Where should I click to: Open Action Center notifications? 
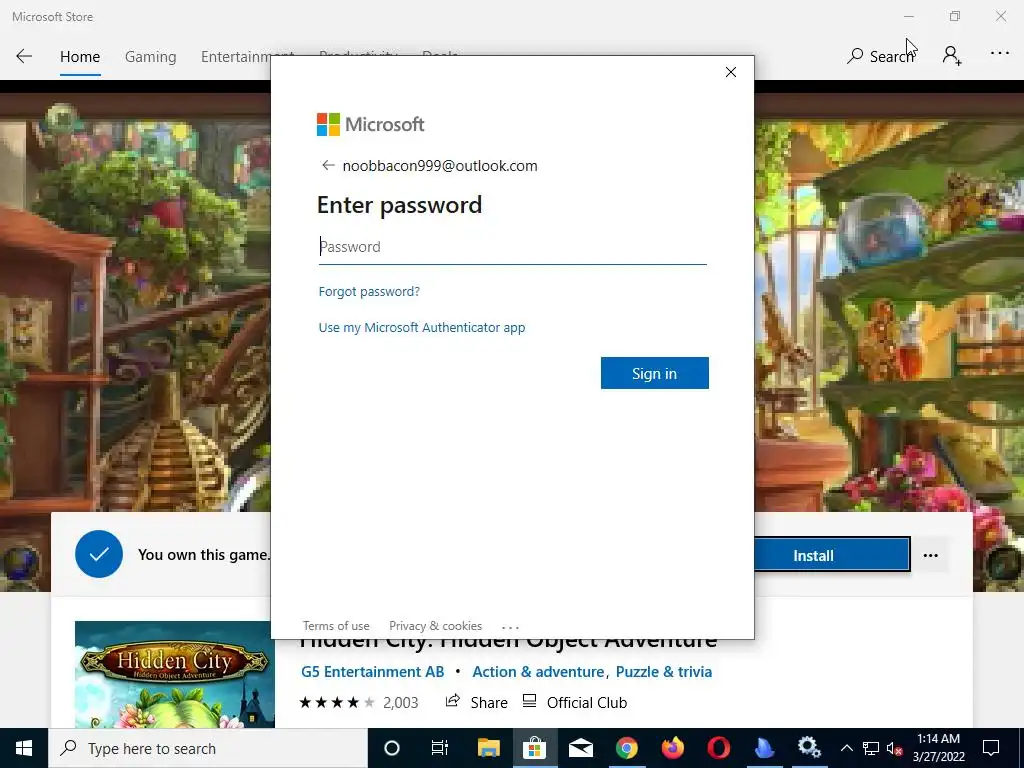click(x=991, y=748)
